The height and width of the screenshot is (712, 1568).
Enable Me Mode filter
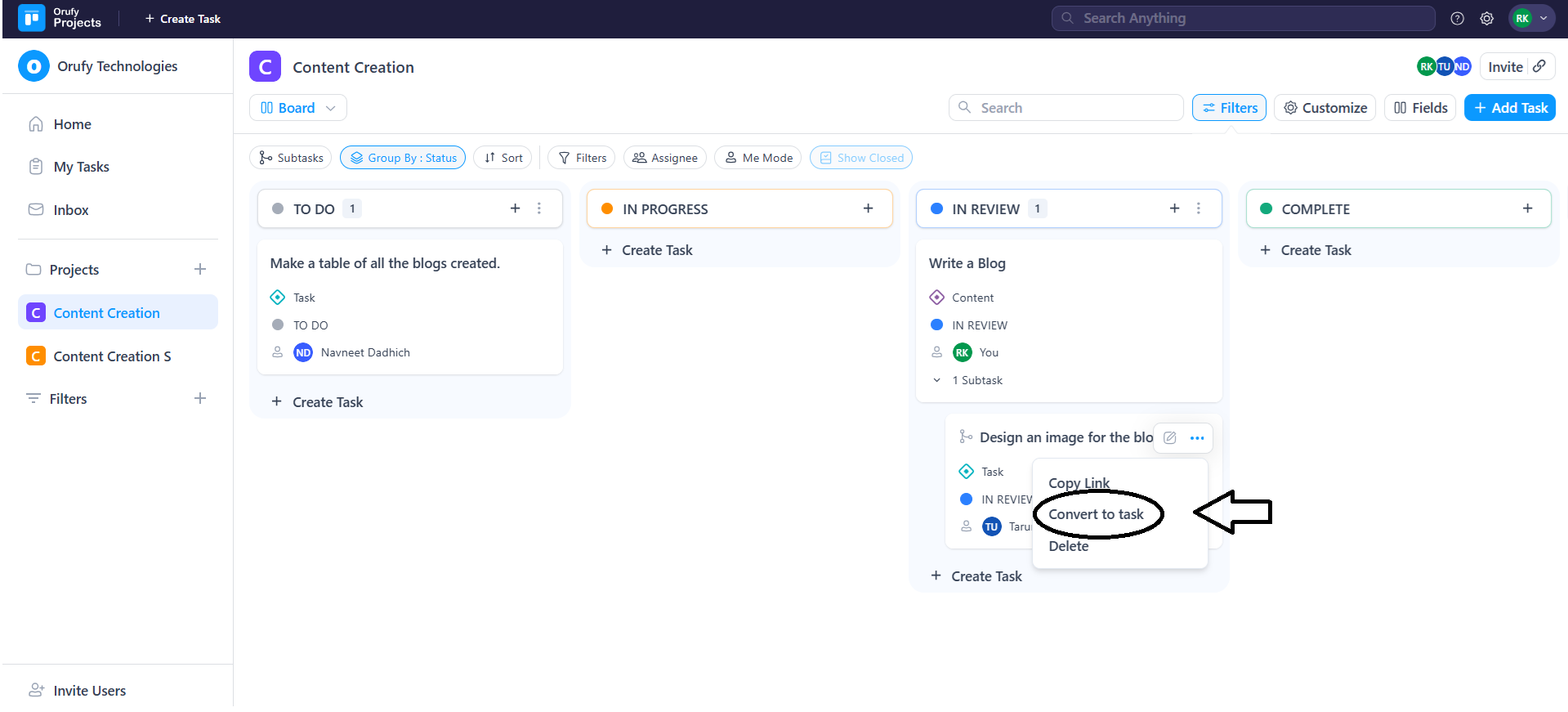coord(757,158)
